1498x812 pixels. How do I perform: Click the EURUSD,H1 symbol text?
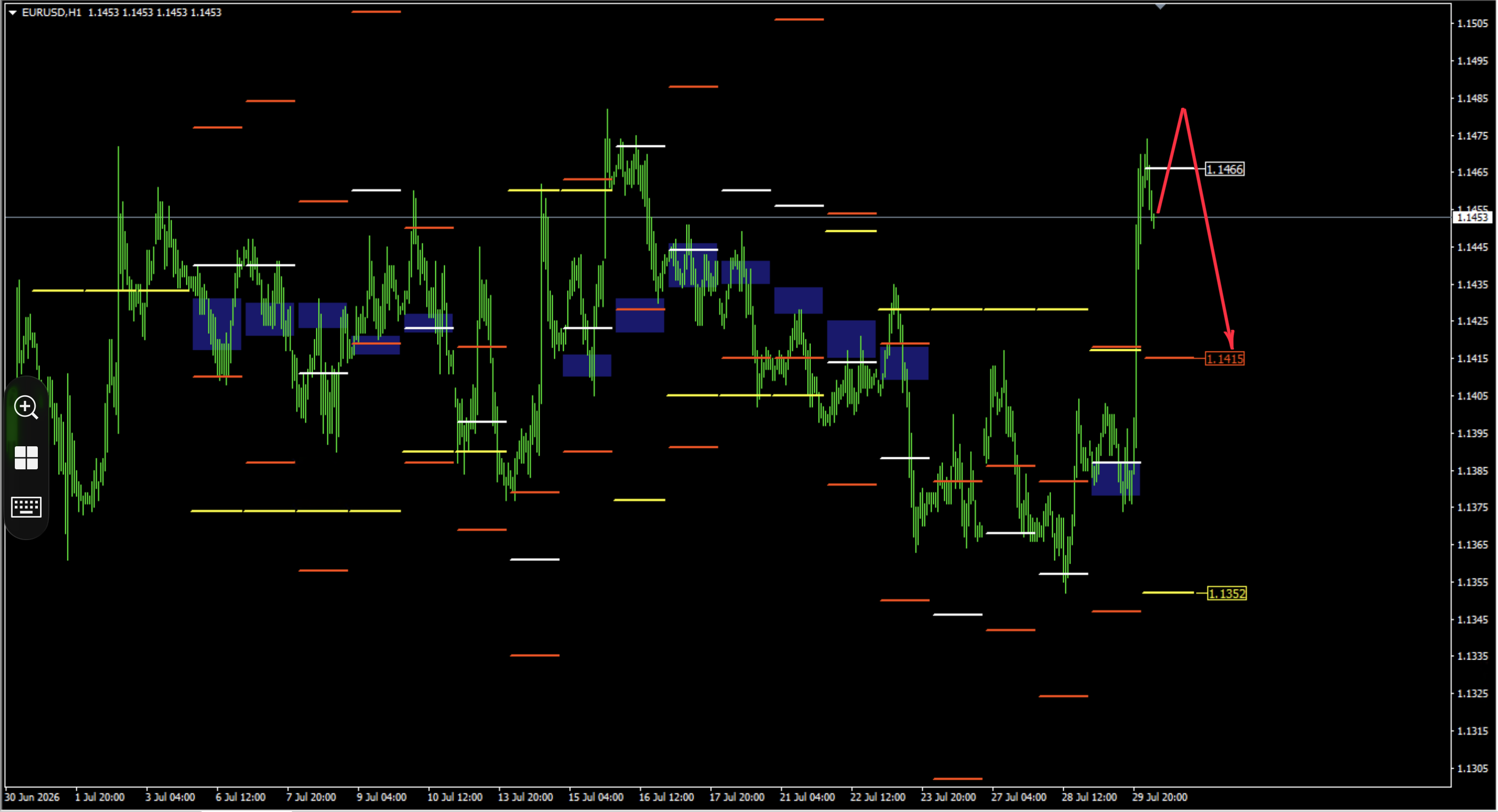(52, 12)
